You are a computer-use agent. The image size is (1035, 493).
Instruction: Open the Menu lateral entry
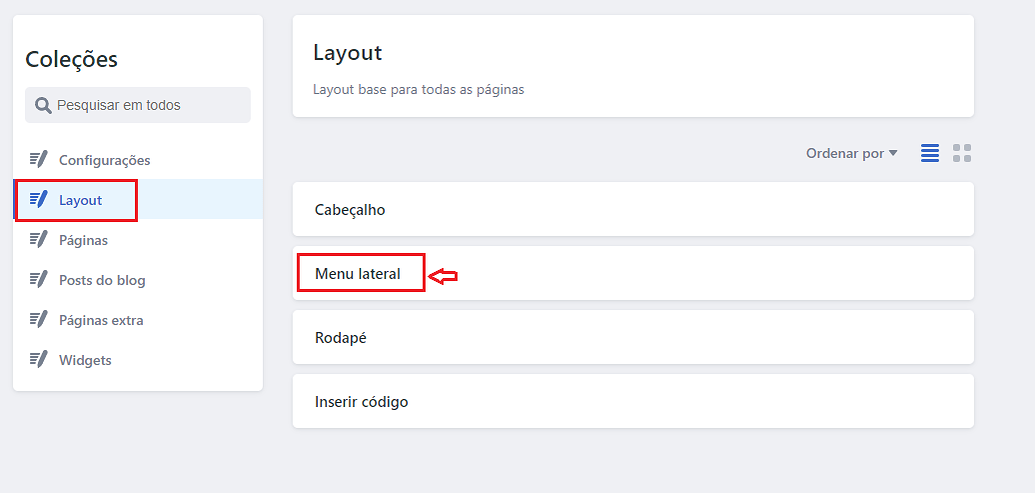pos(633,273)
